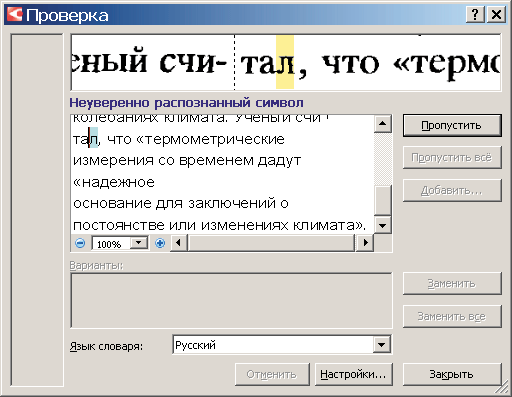Click the horizontal scrollbar track
The image size is (512, 397).
point(272,243)
